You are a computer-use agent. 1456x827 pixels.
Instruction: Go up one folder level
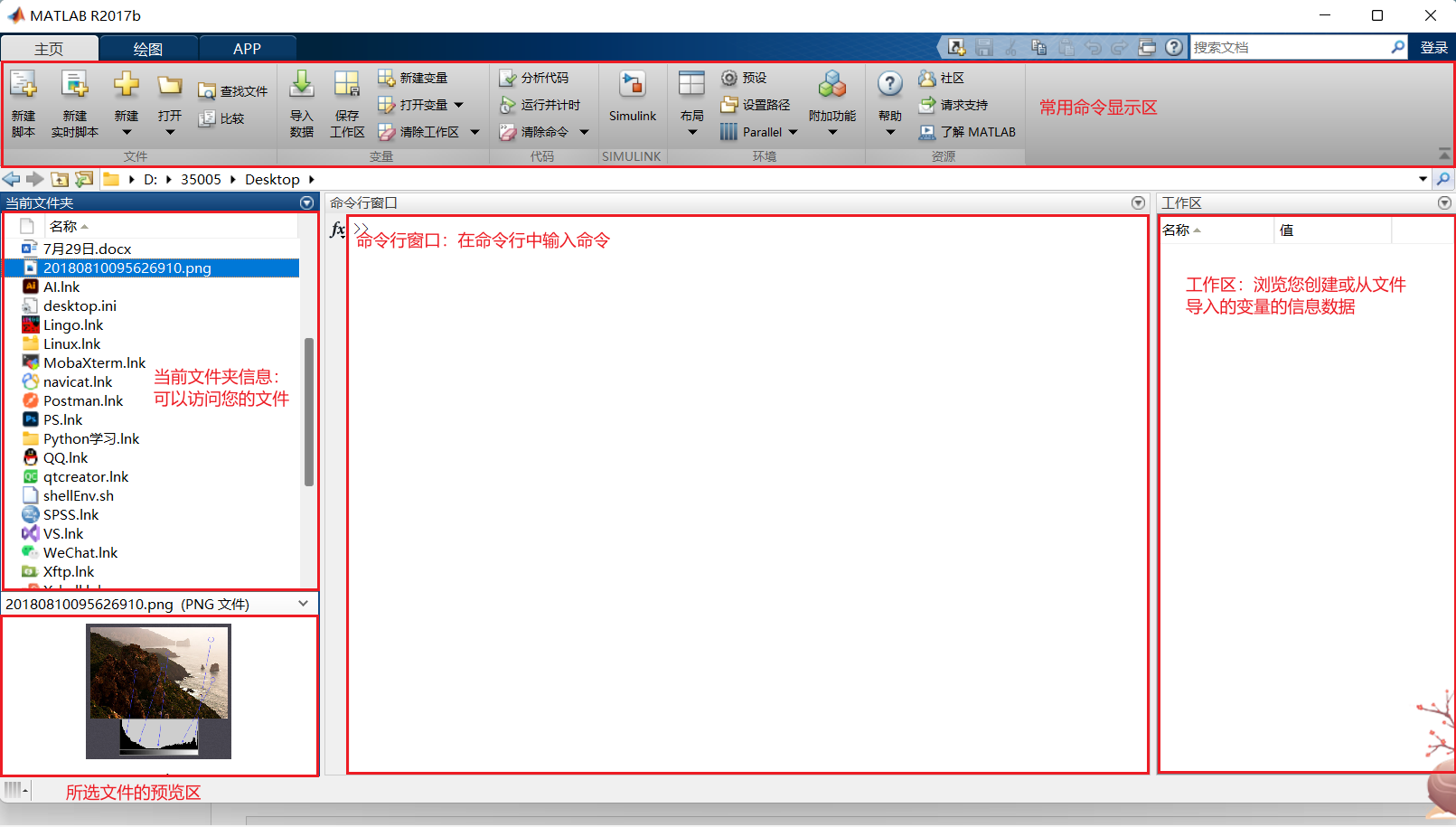[x=60, y=179]
